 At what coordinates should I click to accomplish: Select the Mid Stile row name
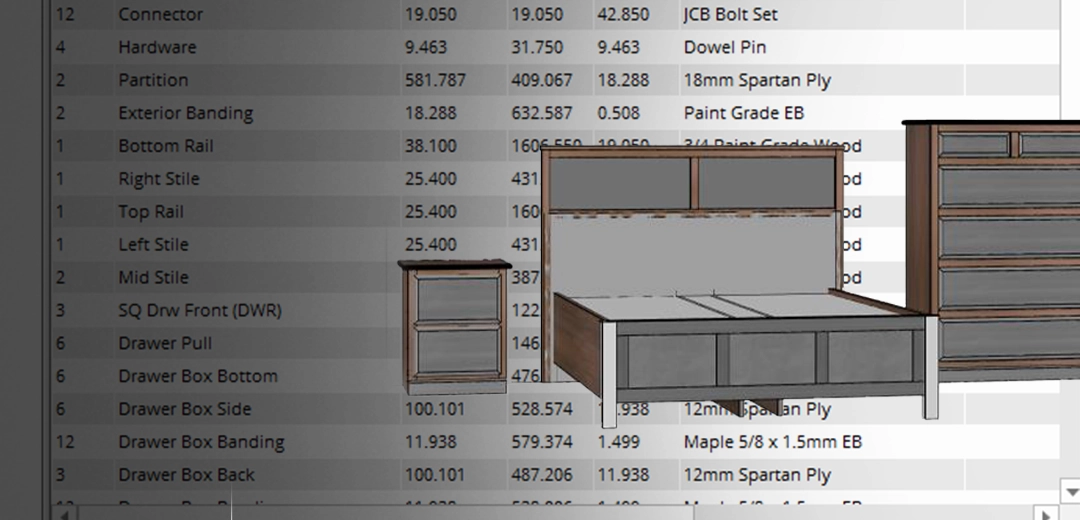pyautogui.click(x=153, y=278)
